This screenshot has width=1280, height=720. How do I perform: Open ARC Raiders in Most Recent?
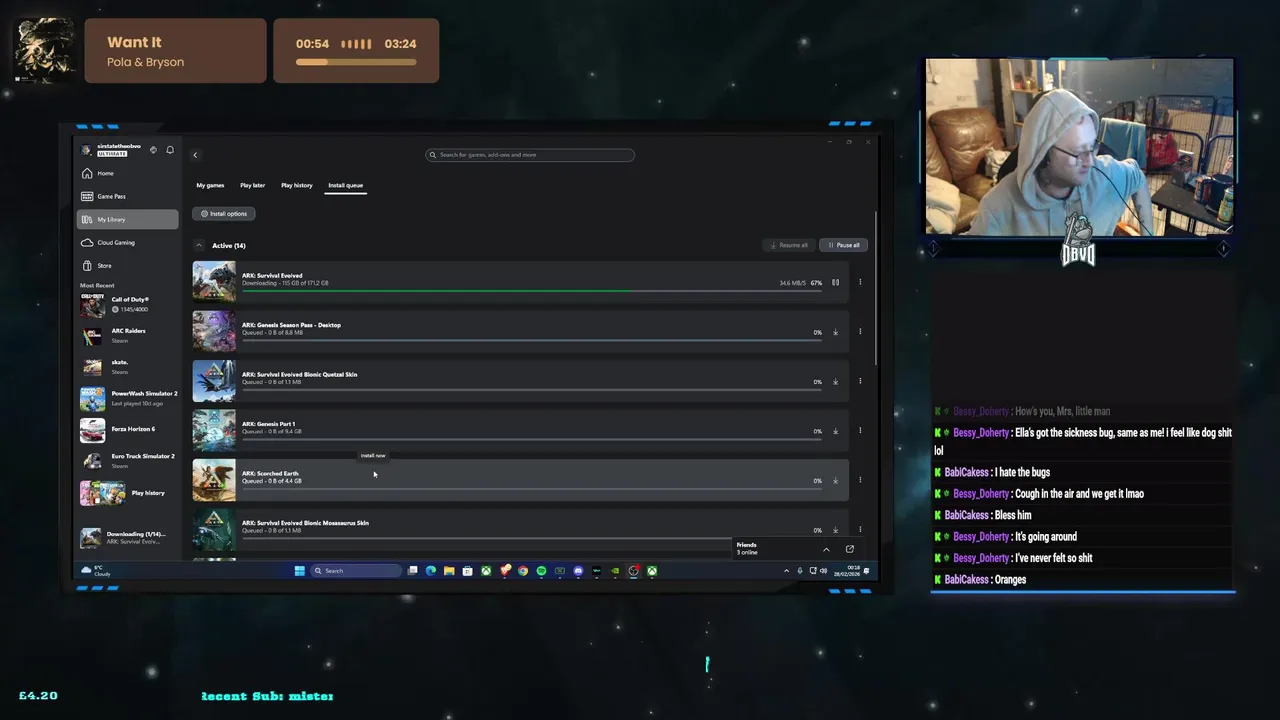point(128,335)
